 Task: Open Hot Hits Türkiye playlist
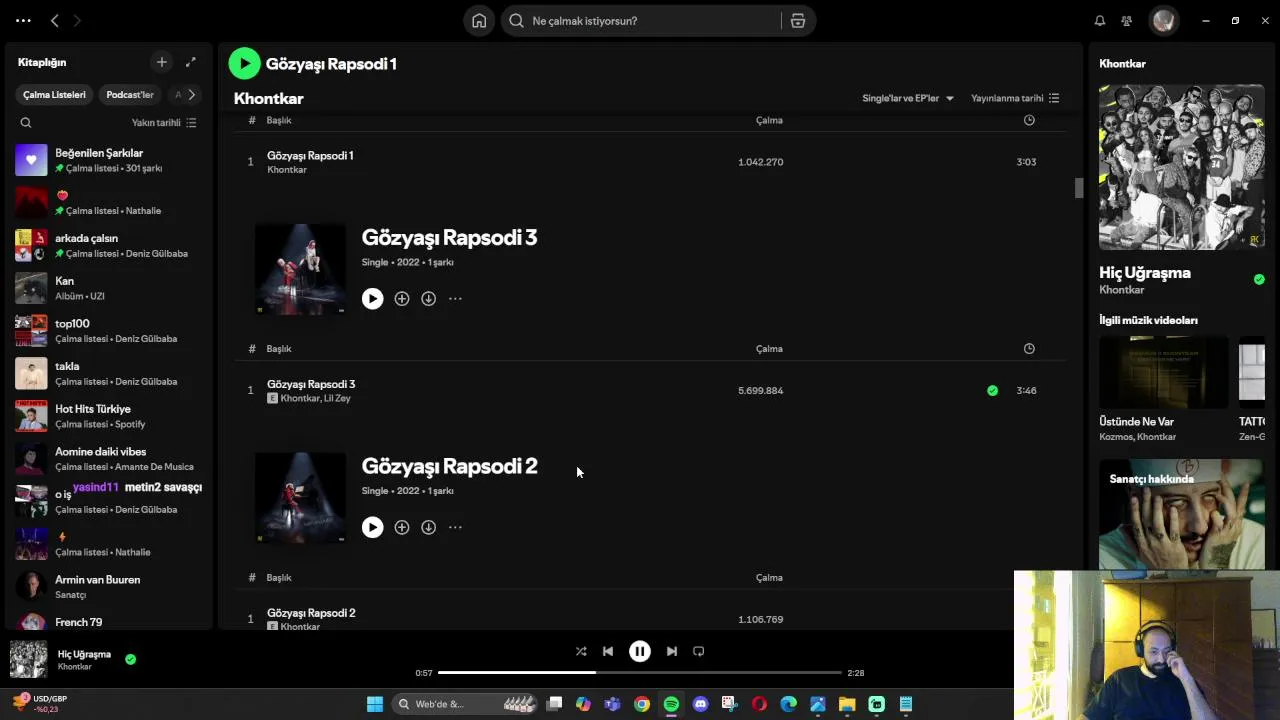click(110, 416)
